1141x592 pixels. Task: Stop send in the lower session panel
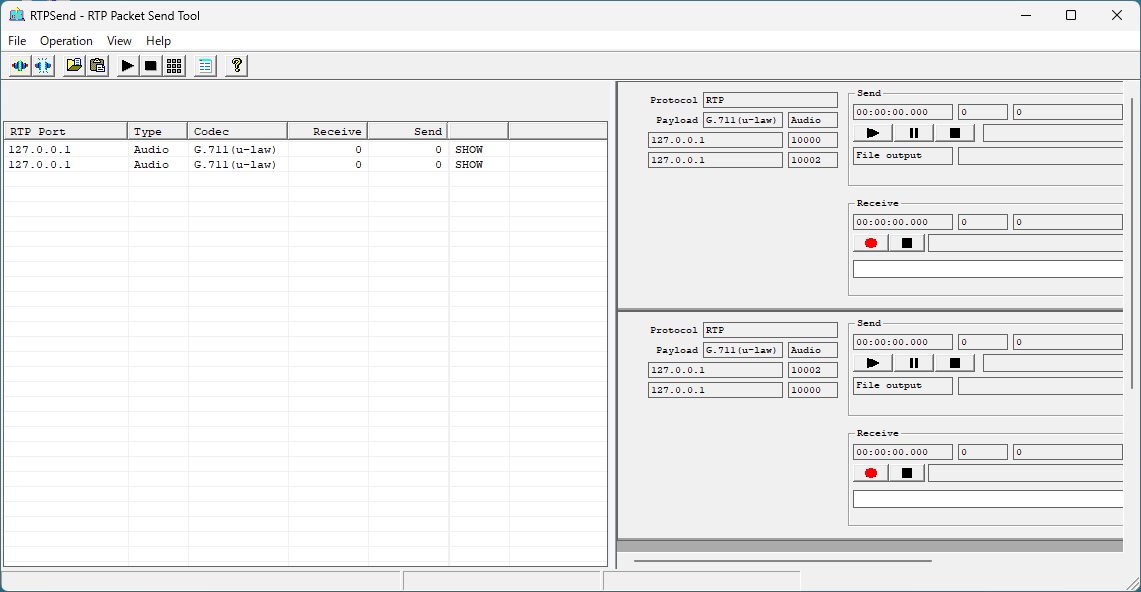point(955,363)
